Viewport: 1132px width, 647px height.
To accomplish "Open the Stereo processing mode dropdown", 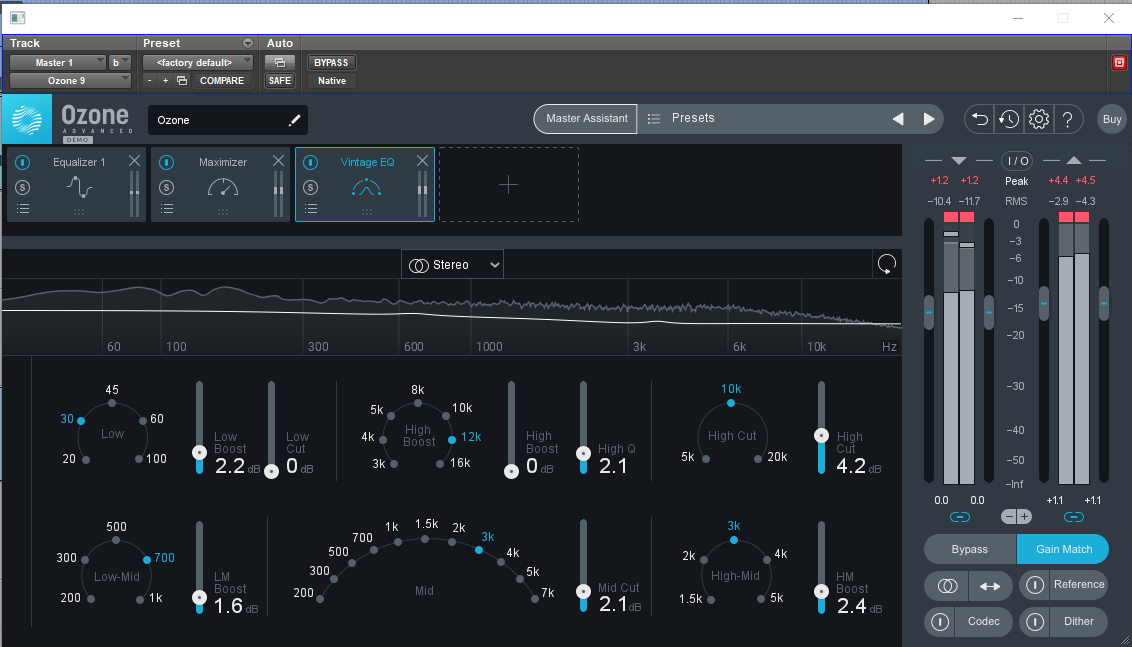I will (452, 265).
